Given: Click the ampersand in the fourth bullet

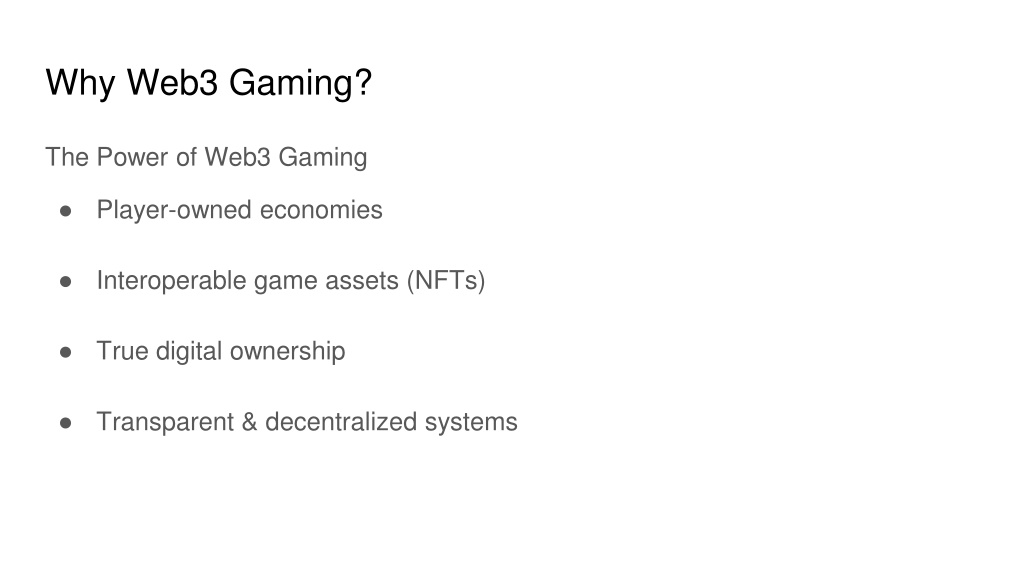Looking at the screenshot, I should click(249, 422).
